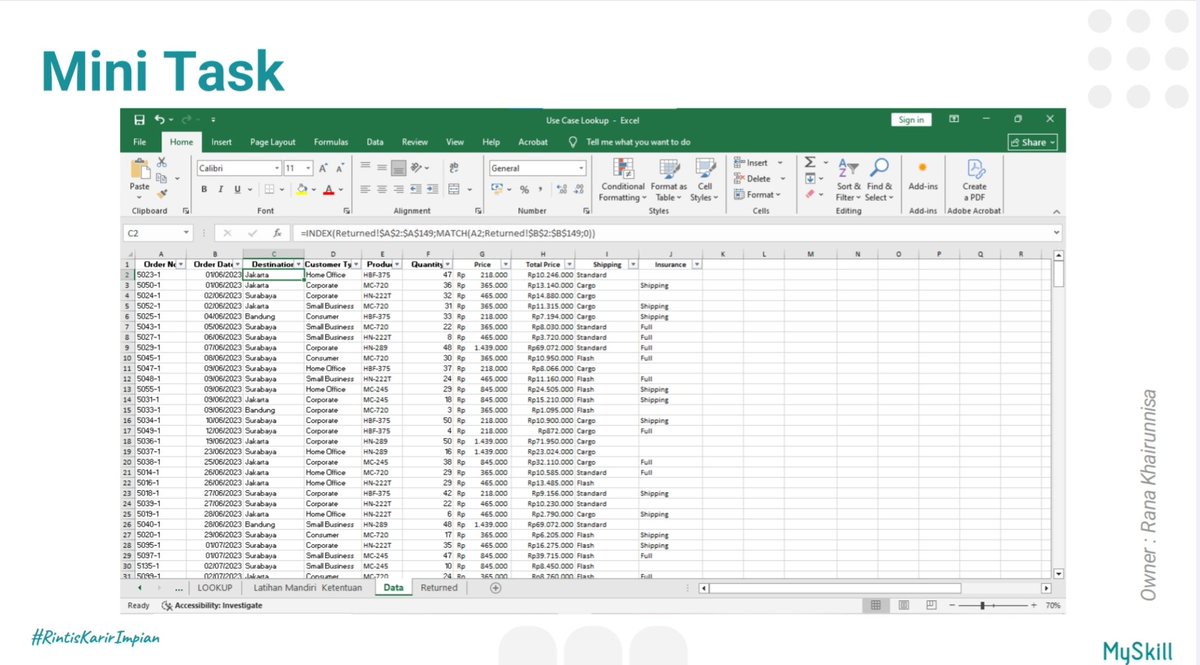Open the Destination column filter dropdown
Screen dimensions: 1200x665
tap(299, 265)
